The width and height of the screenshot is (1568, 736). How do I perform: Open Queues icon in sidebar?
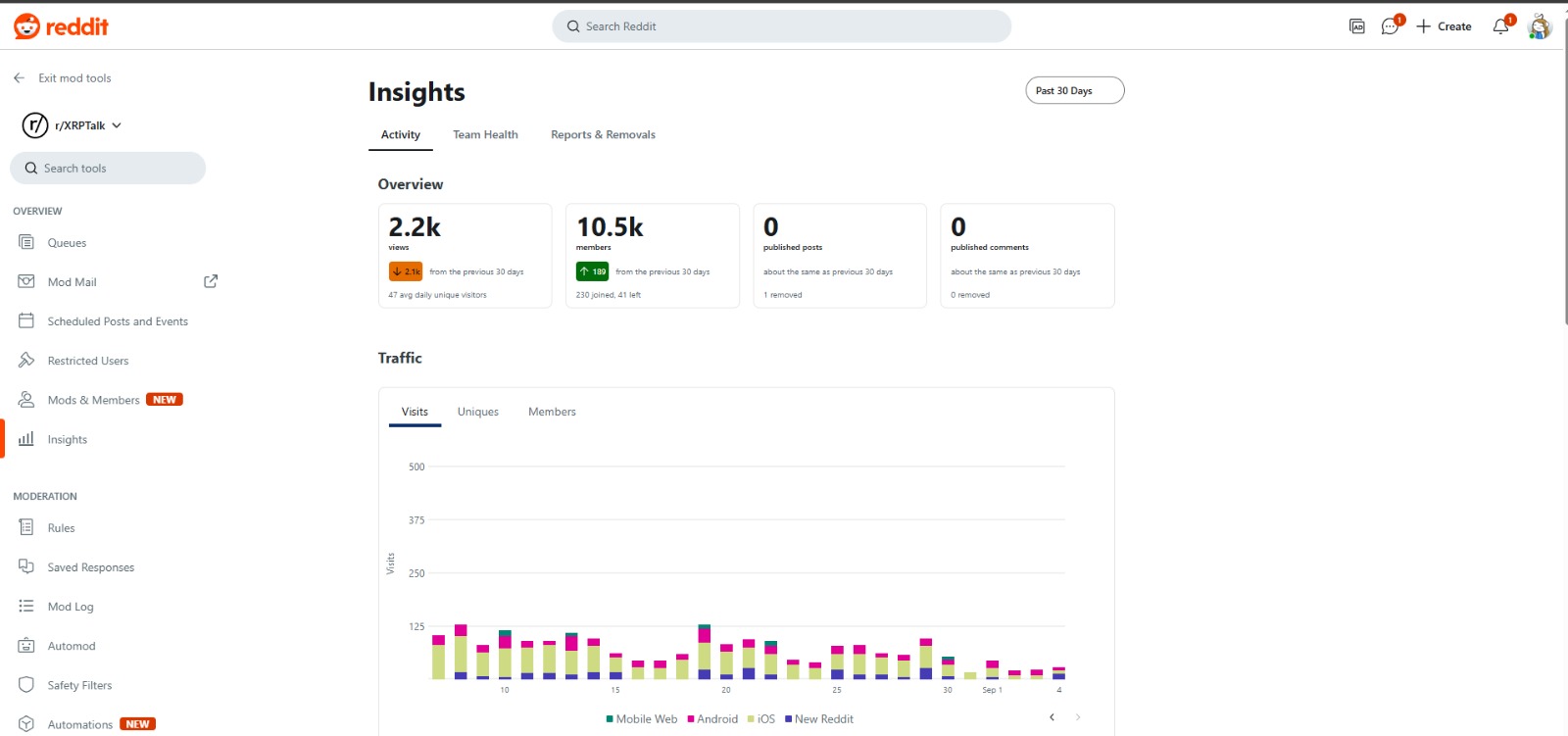[26, 242]
